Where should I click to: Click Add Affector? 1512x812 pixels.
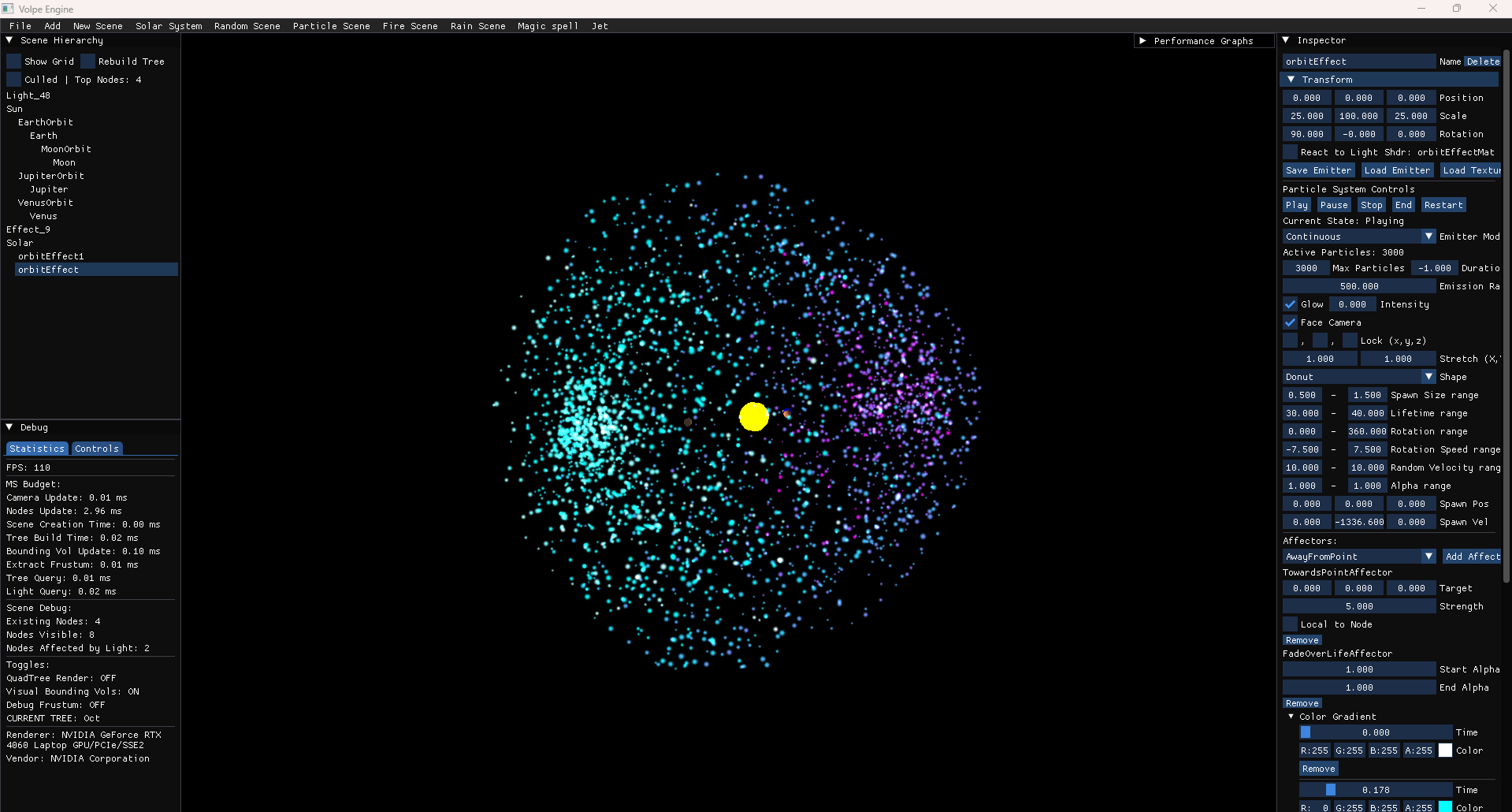point(1472,556)
